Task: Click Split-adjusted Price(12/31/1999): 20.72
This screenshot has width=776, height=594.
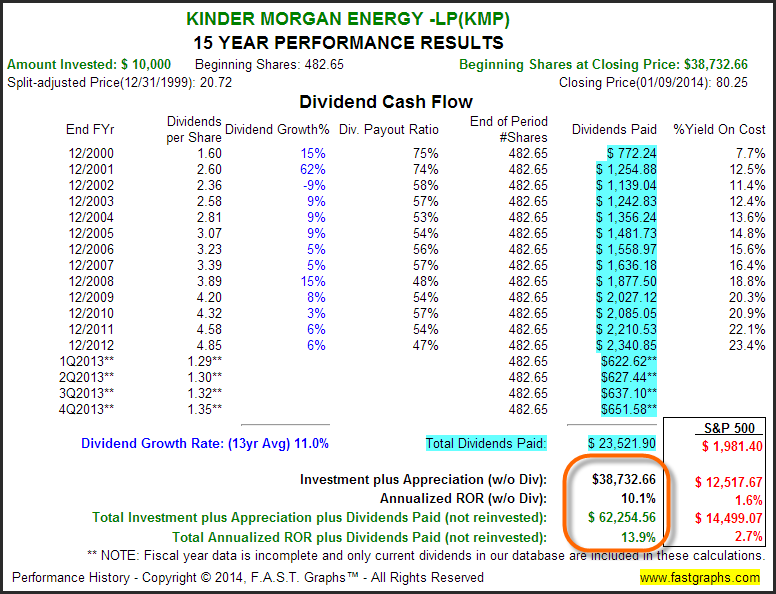Action: 119,82
